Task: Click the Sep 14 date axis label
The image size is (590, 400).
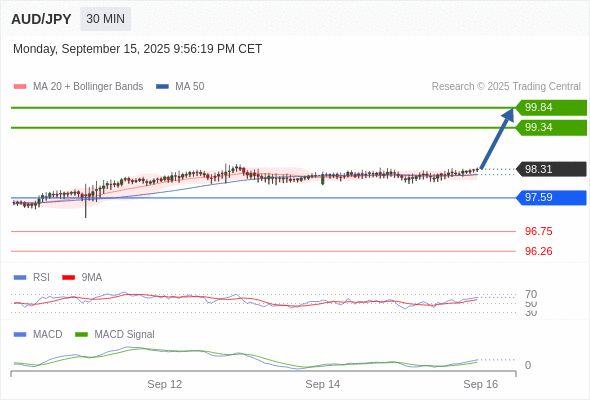Action: tap(322, 384)
